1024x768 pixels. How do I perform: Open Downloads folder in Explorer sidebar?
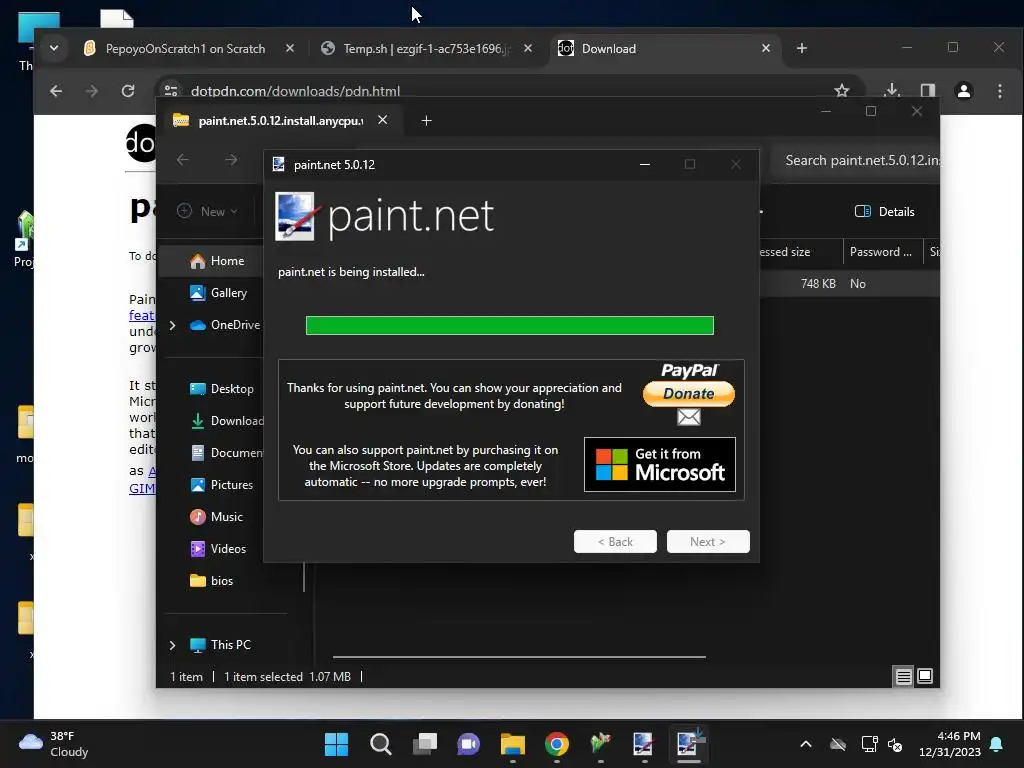pyautogui.click(x=227, y=421)
